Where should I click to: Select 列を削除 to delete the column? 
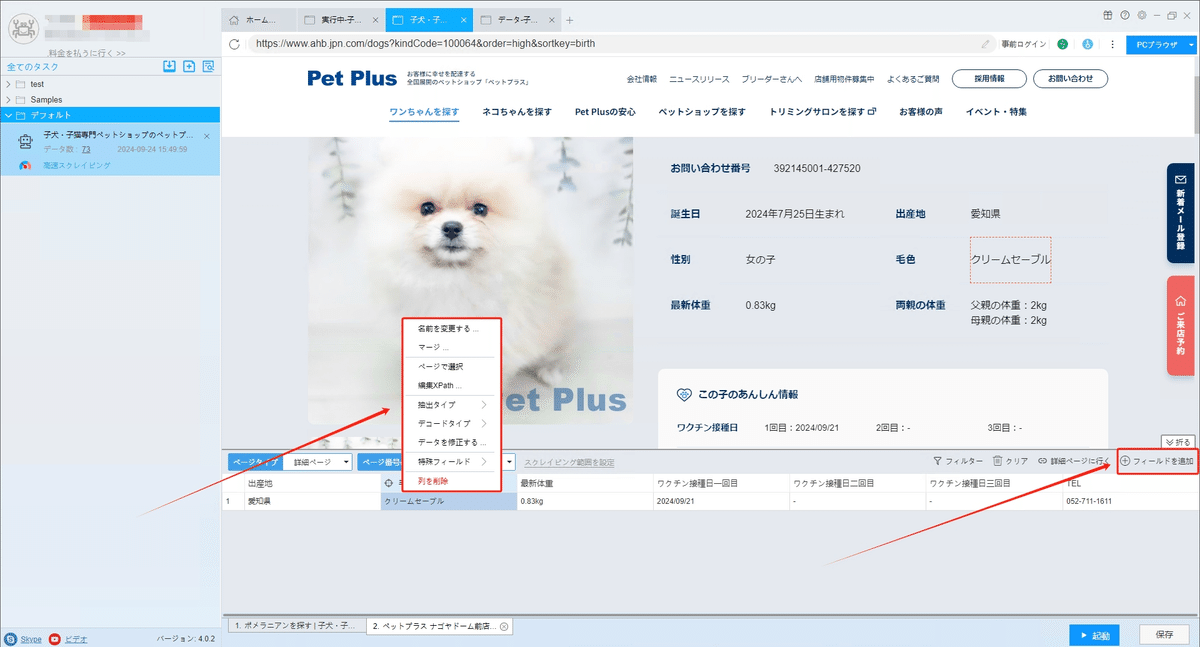click(x=451, y=481)
